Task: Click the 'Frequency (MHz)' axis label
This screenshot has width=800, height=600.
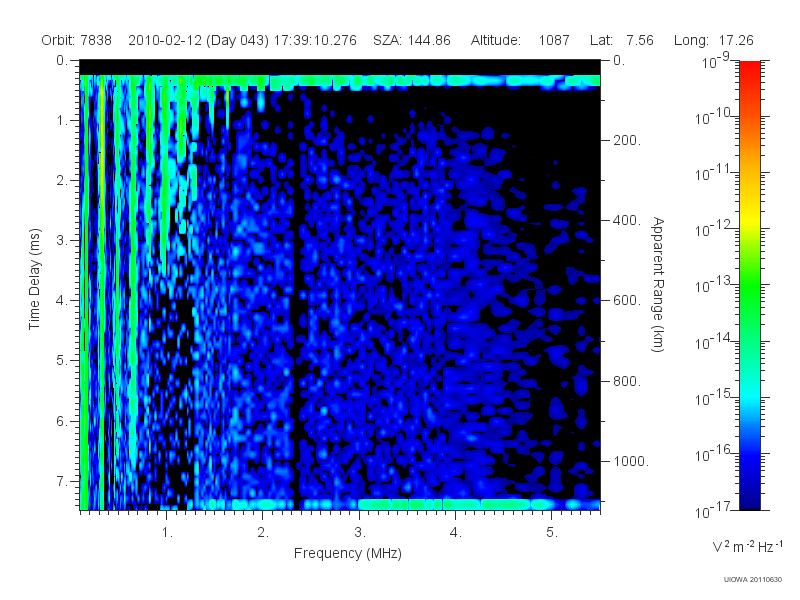Action: coord(347,554)
